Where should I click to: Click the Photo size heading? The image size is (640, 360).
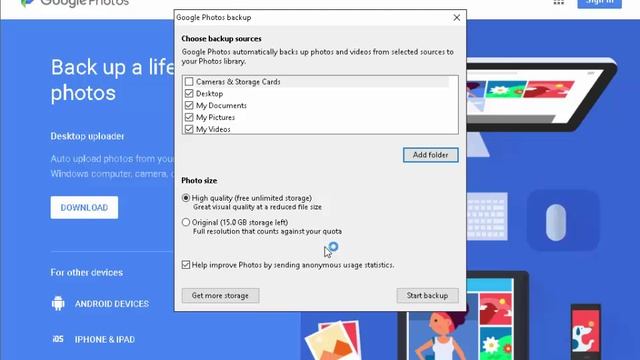199,180
